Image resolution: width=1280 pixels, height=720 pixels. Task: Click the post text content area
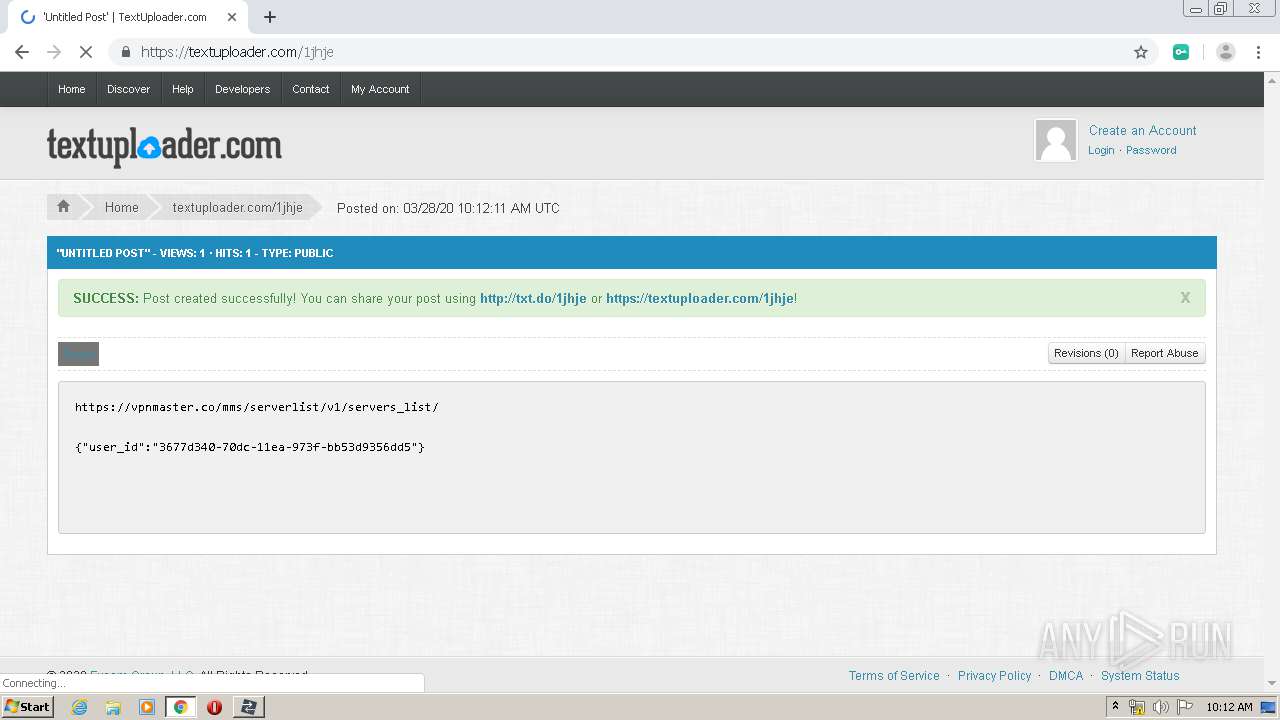632,457
